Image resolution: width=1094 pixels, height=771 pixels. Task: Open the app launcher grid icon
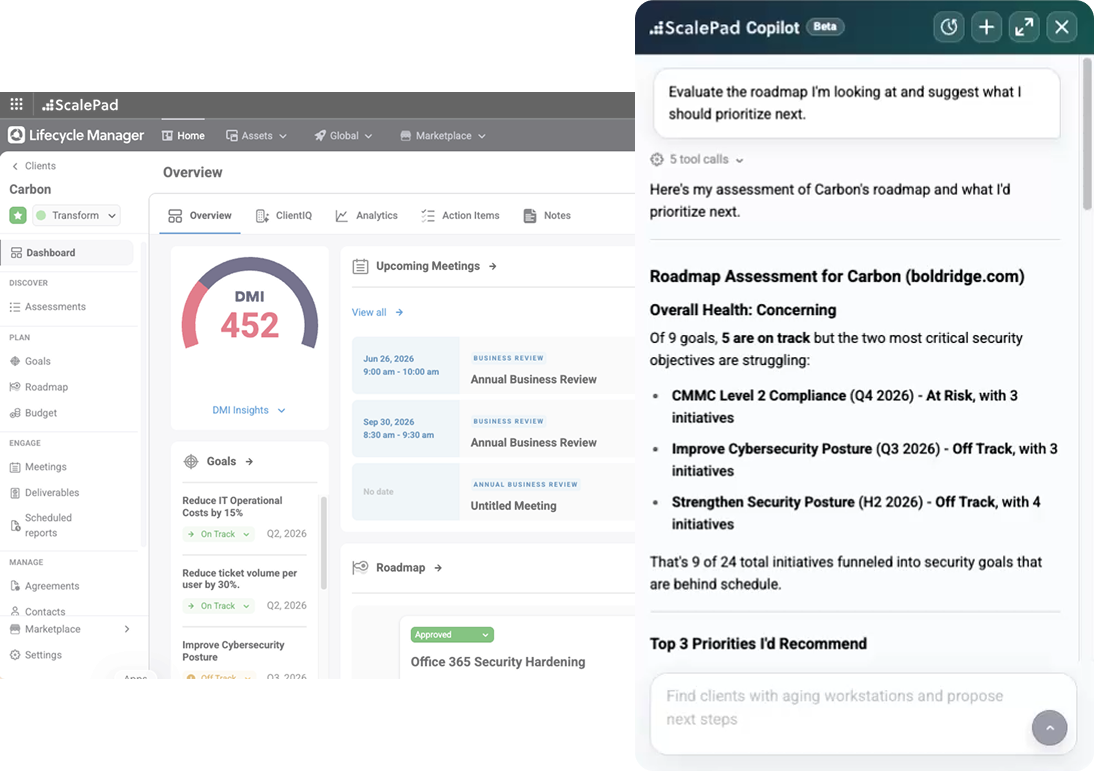click(x=17, y=105)
